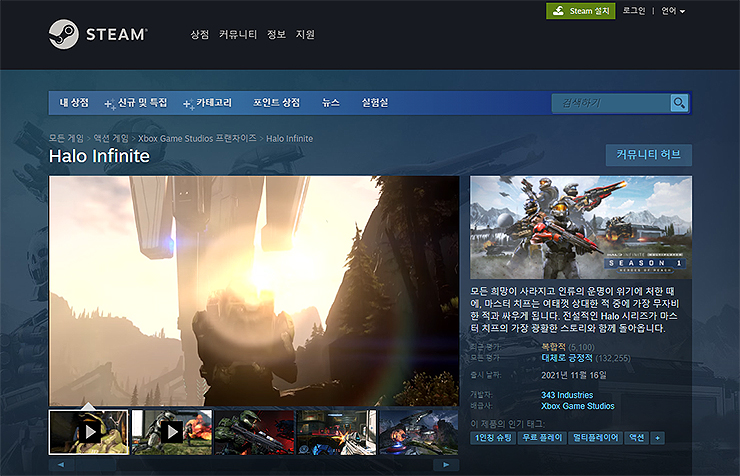The width and height of the screenshot is (740, 476).
Task: Select the Master Chief red screenshot thumbnail
Action: (254, 432)
